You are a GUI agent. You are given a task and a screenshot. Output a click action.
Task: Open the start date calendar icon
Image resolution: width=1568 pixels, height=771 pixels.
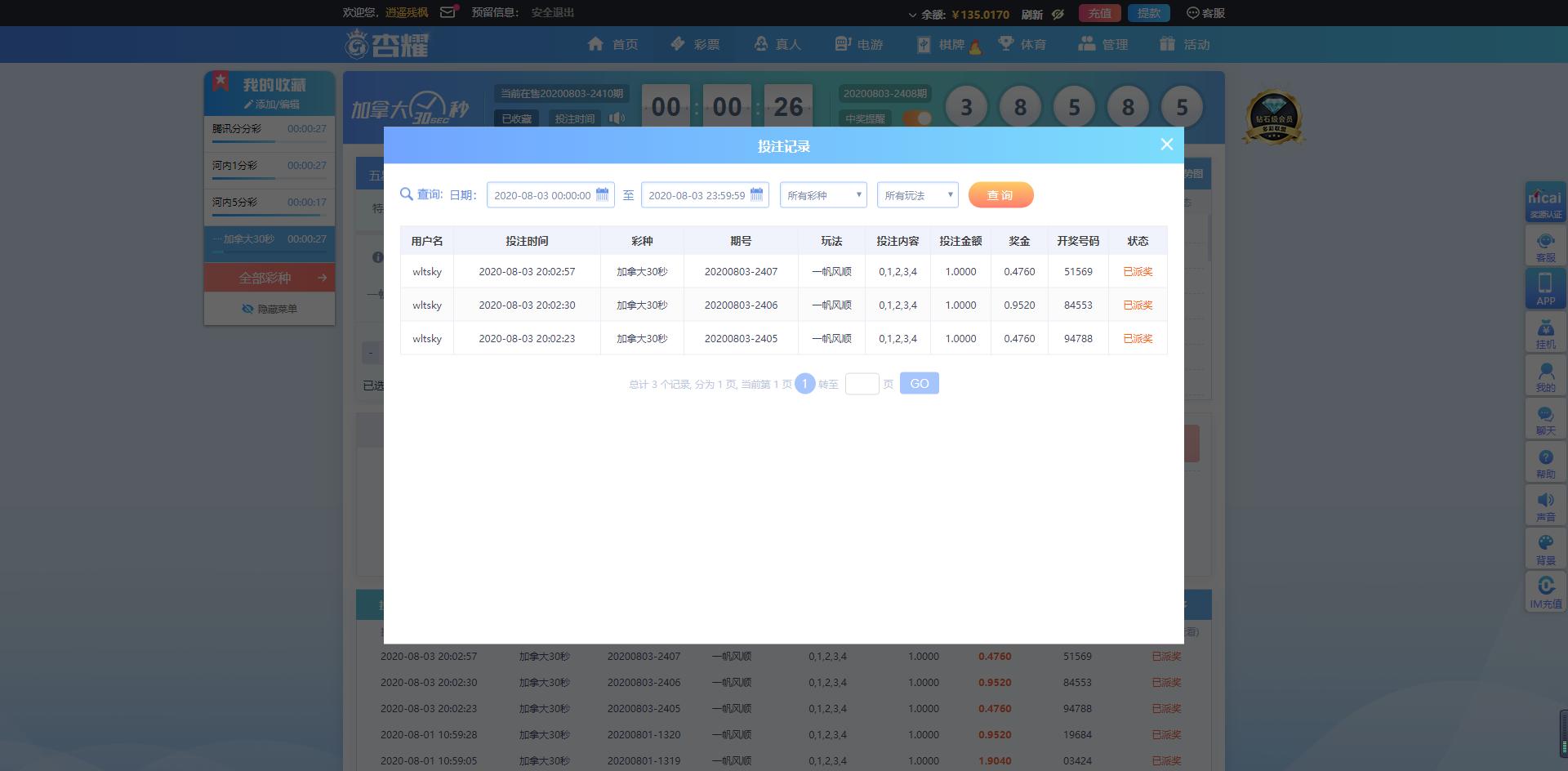click(x=602, y=194)
